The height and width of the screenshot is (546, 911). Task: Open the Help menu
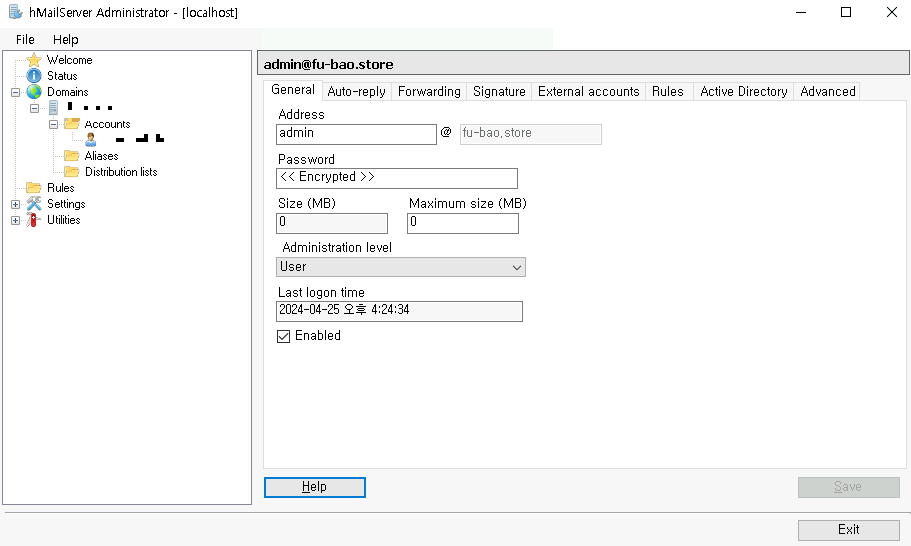click(66, 39)
